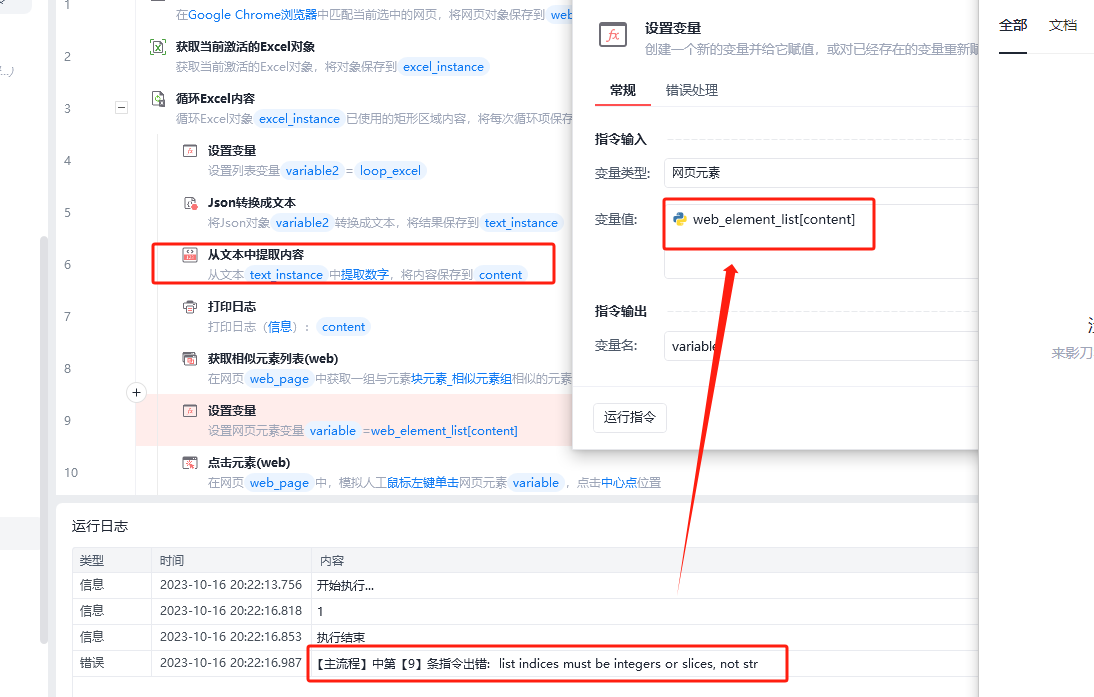
Task: Click the 提取数字 link on line 6
Action: coord(364,275)
